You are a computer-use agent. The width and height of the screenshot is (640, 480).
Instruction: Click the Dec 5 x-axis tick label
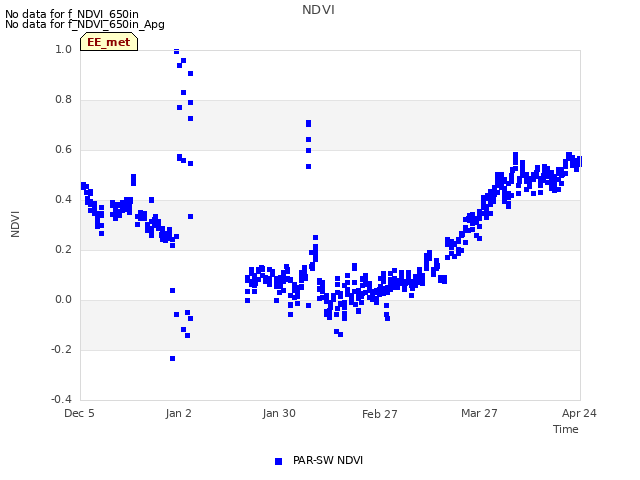click(x=79, y=413)
